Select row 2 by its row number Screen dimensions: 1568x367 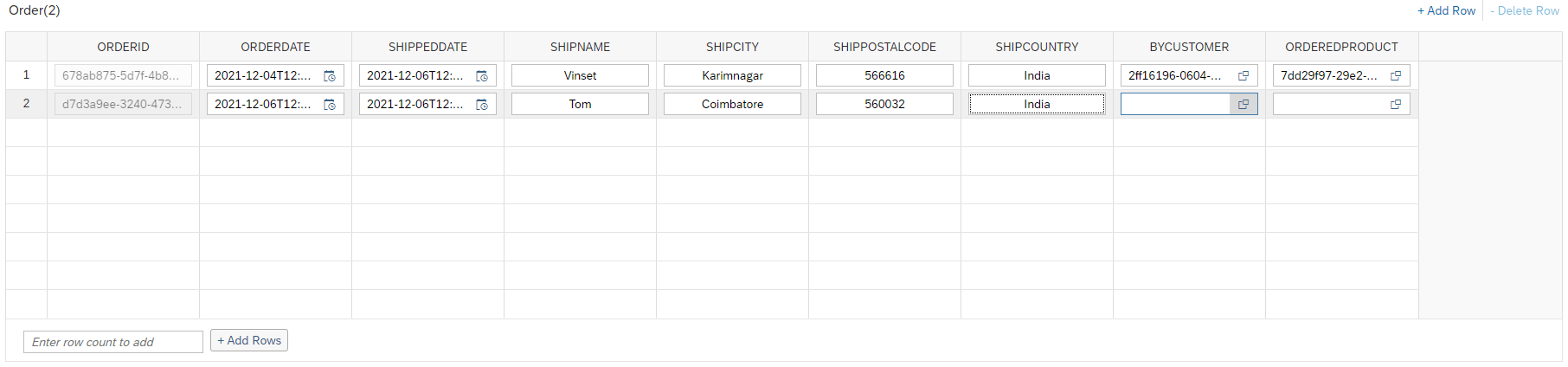(x=26, y=104)
